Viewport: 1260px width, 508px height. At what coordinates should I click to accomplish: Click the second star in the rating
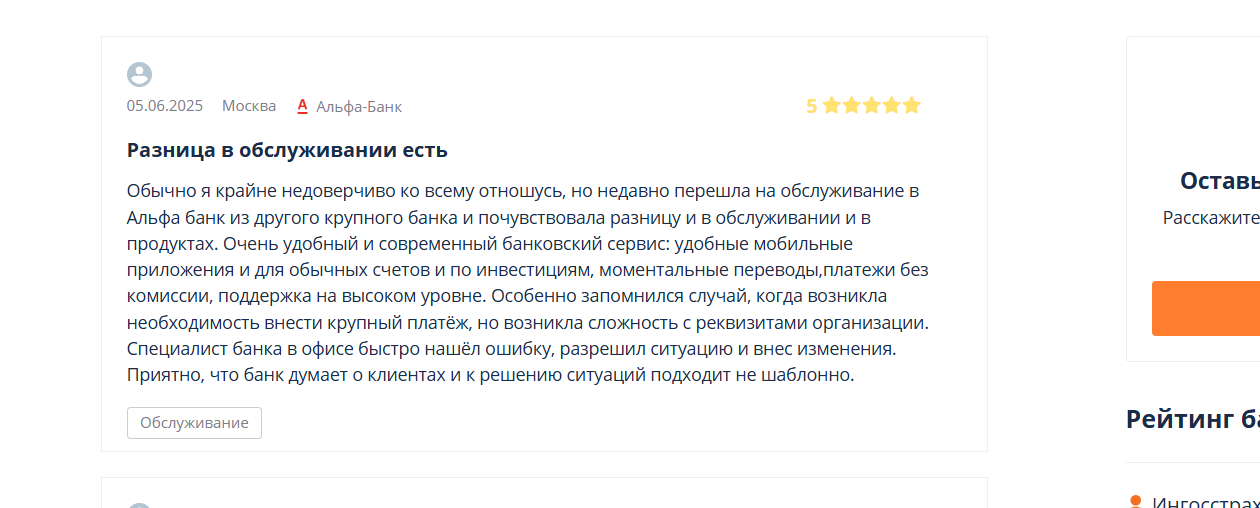click(851, 105)
